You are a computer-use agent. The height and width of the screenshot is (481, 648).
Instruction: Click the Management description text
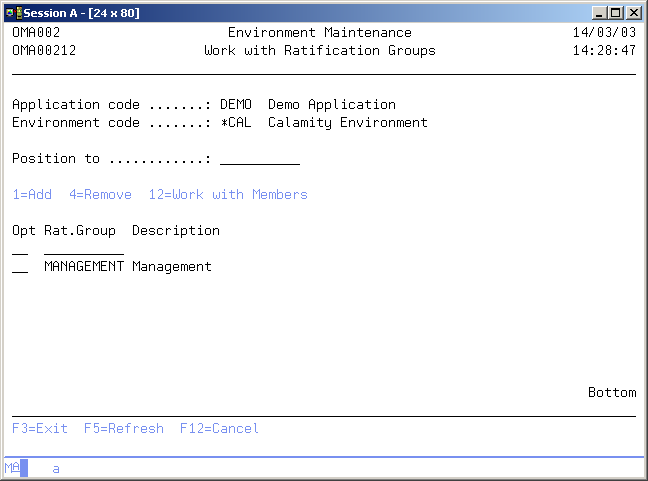click(171, 267)
